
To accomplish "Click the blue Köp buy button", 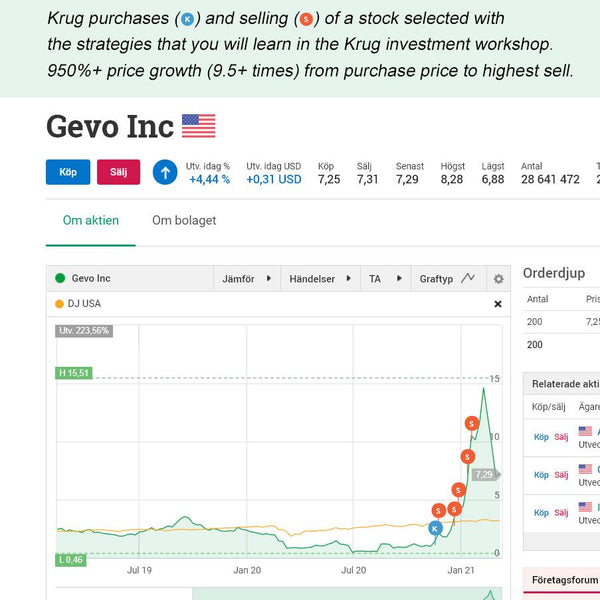I will click(68, 172).
